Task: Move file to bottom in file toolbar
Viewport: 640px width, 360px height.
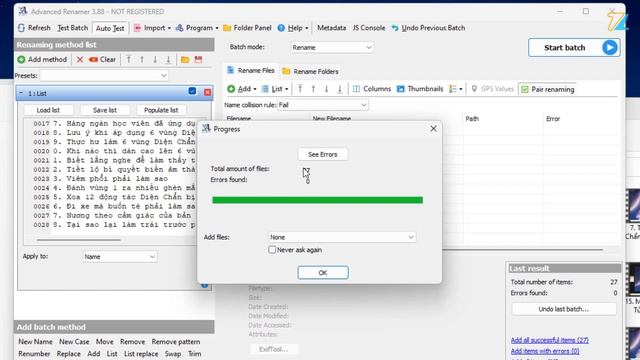Action: pyautogui.click(x=340, y=89)
